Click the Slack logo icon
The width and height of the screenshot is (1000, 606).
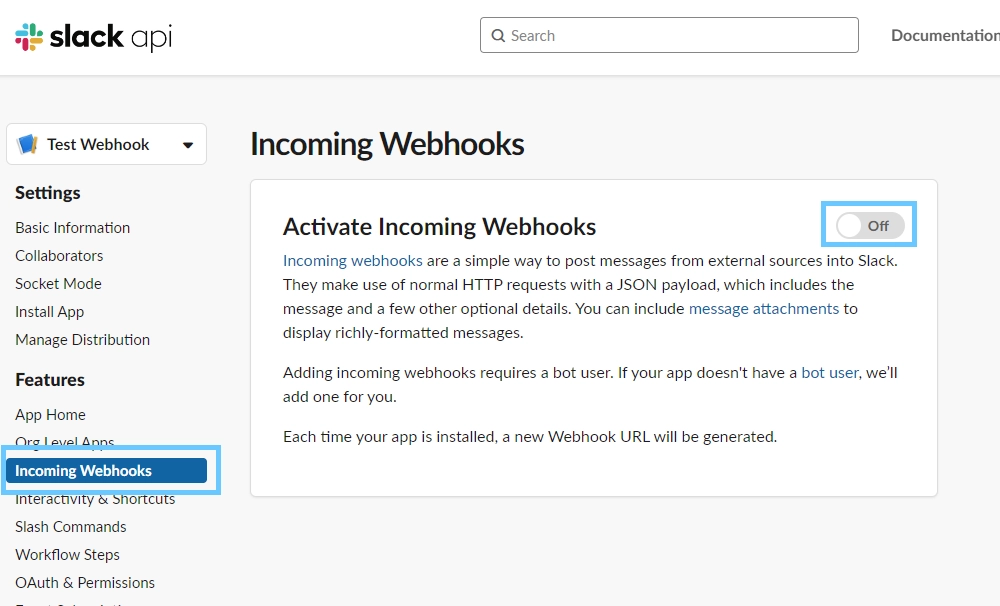coord(29,37)
